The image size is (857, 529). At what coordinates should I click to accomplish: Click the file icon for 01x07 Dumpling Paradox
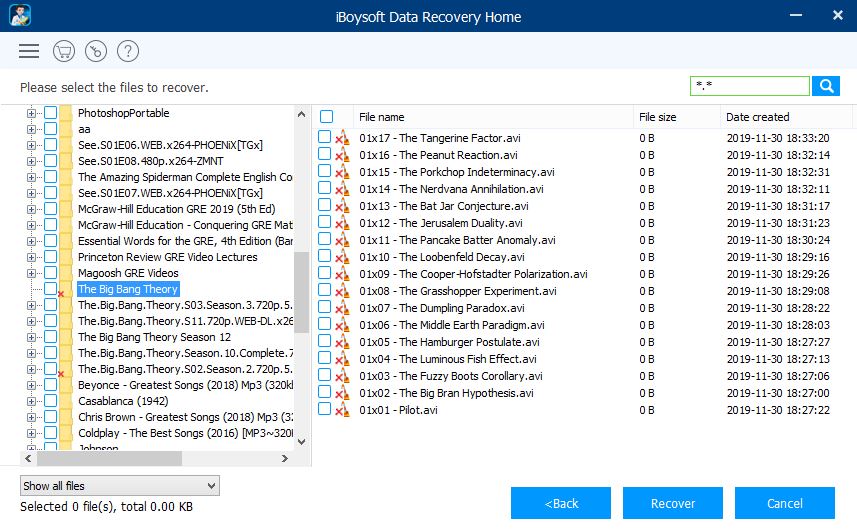pos(343,308)
